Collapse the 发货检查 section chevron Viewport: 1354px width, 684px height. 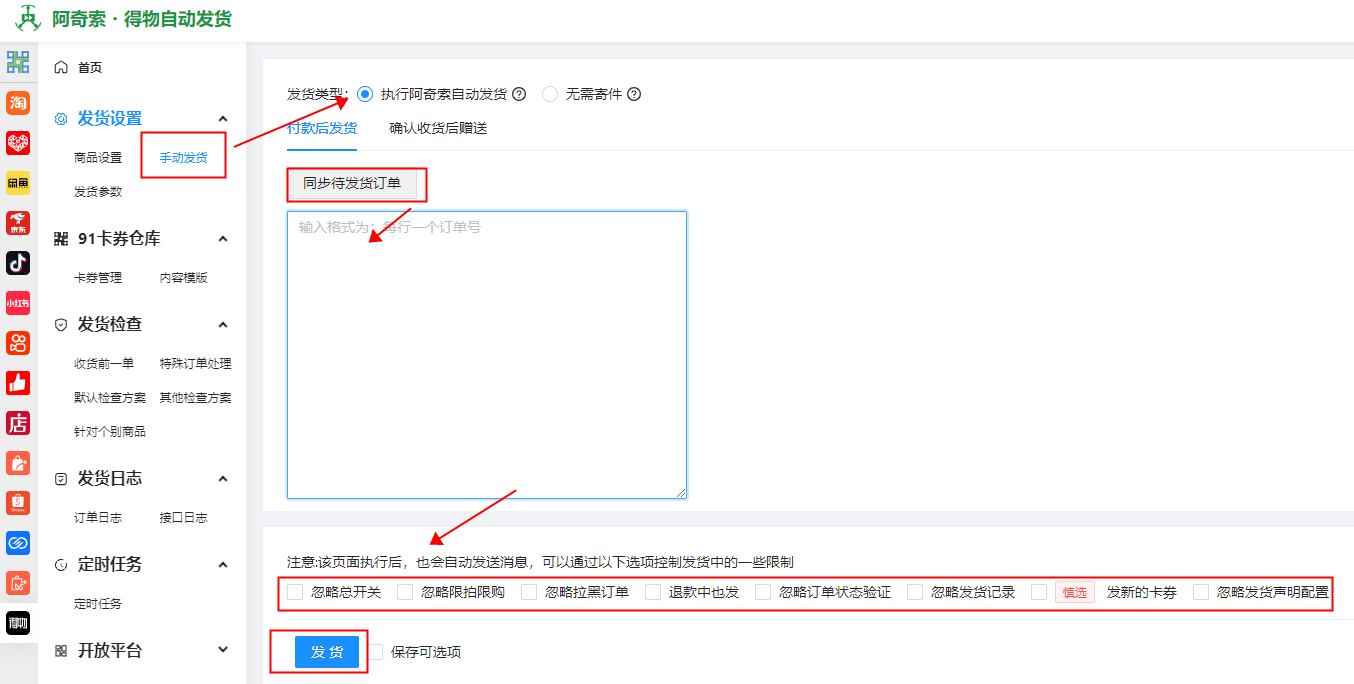[x=223, y=324]
